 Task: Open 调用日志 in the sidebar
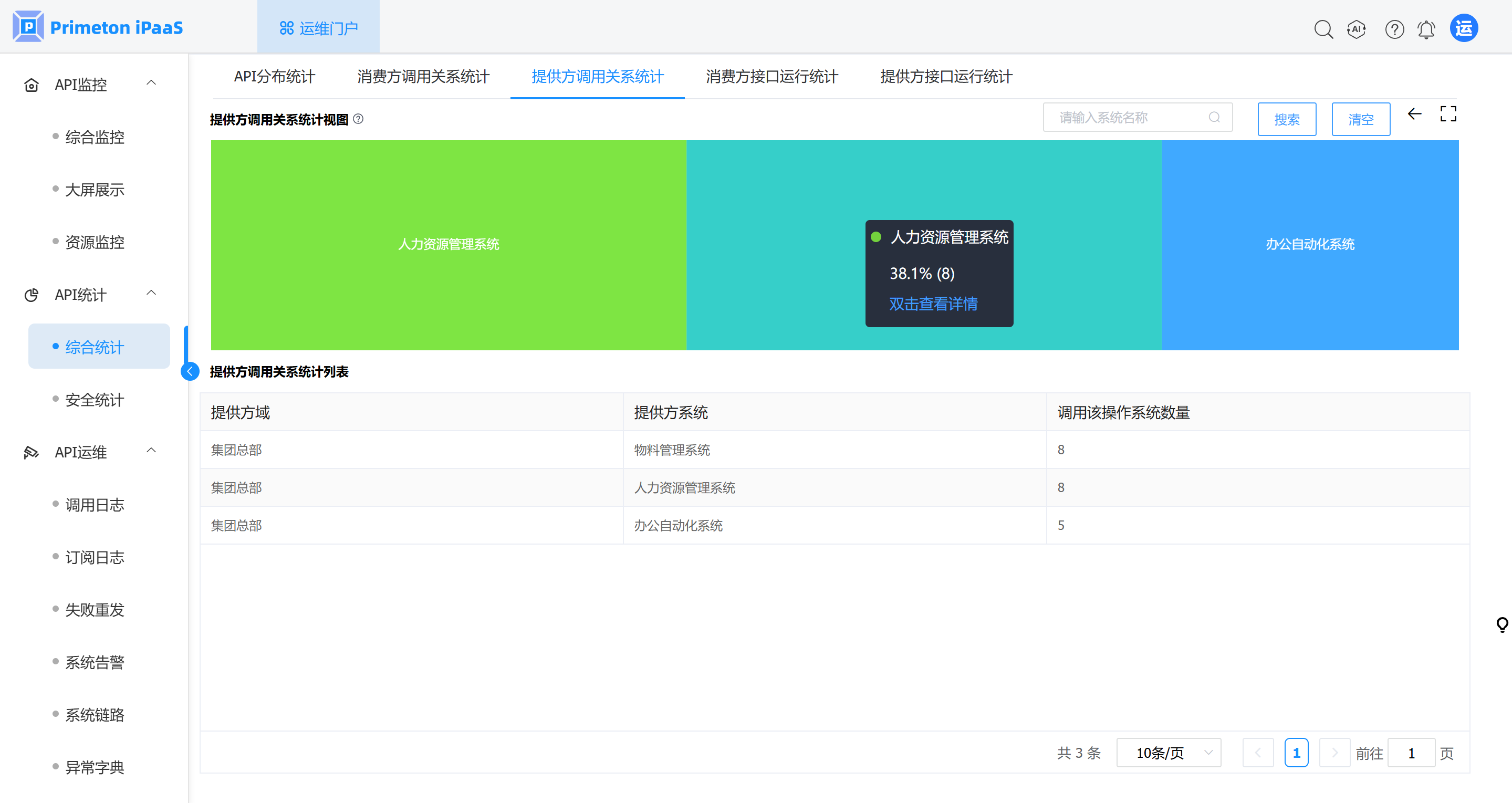coord(95,504)
